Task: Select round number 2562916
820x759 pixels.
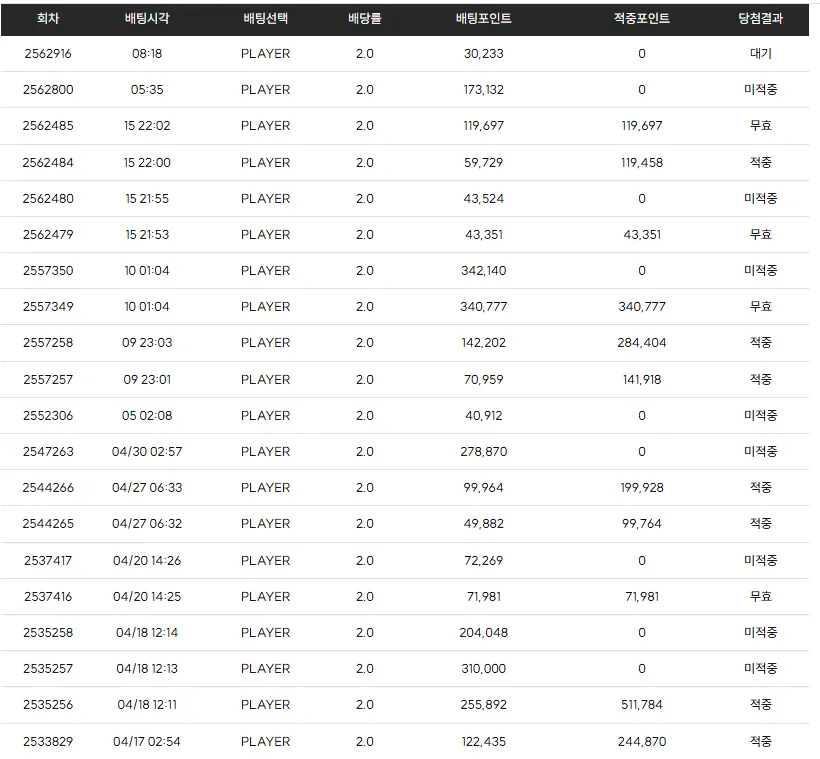Action: (48, 53)
